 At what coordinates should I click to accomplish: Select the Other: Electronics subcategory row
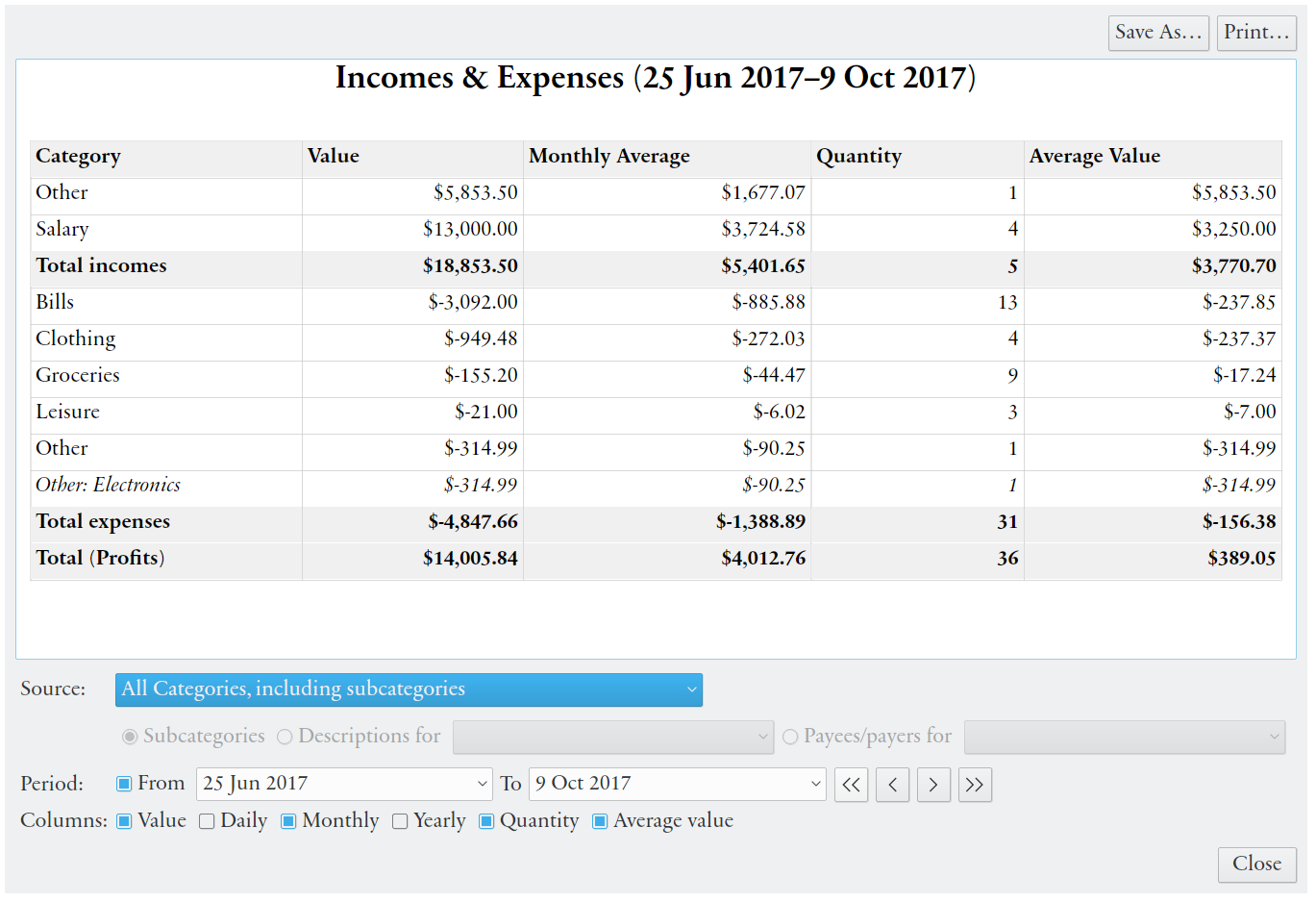(108, 485)
